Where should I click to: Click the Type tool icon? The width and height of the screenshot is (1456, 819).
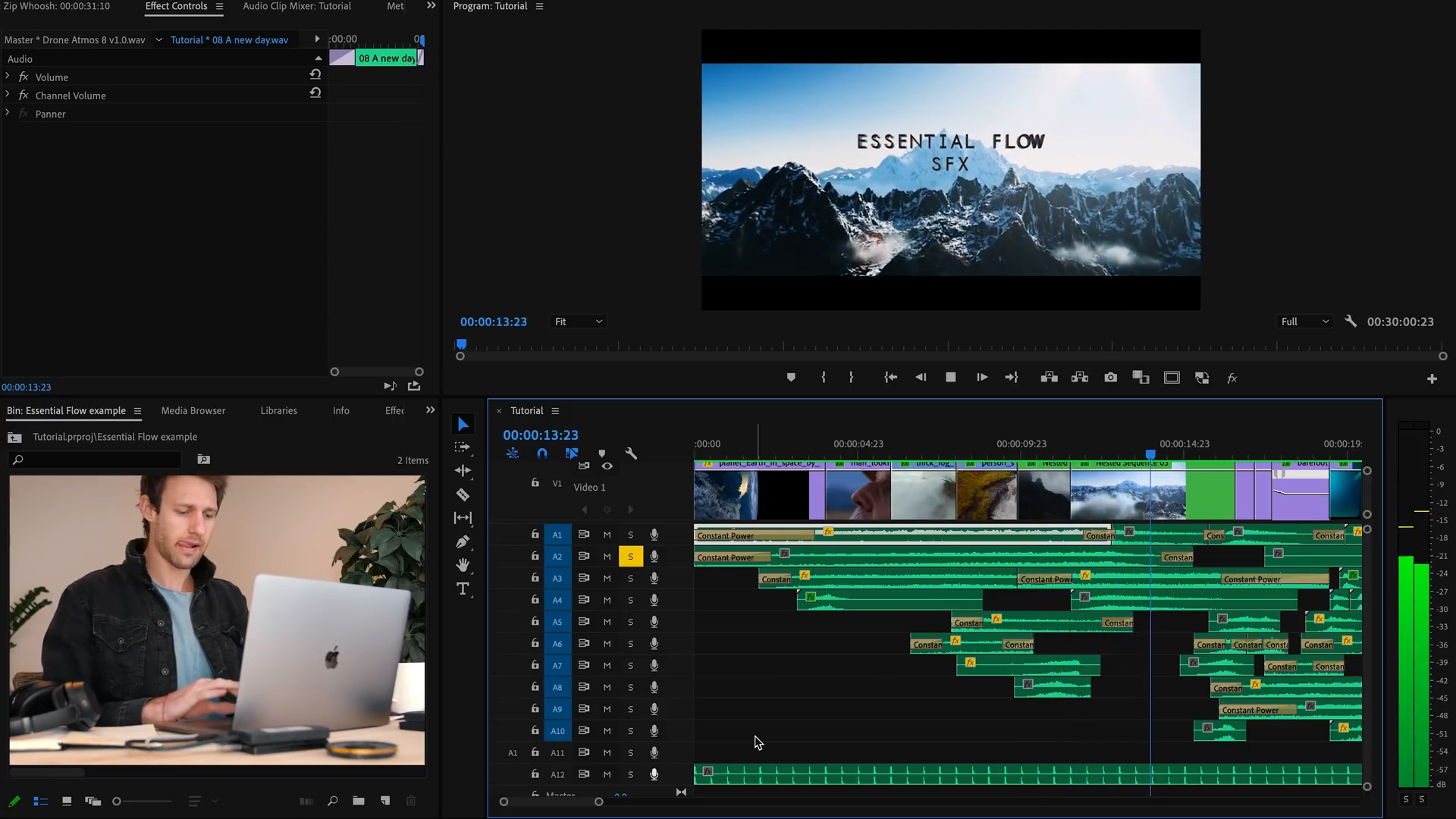tap(463, 589)
